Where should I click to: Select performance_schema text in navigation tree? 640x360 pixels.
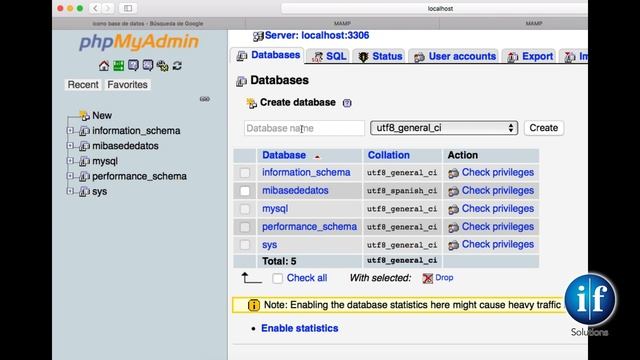coord(139,176)
